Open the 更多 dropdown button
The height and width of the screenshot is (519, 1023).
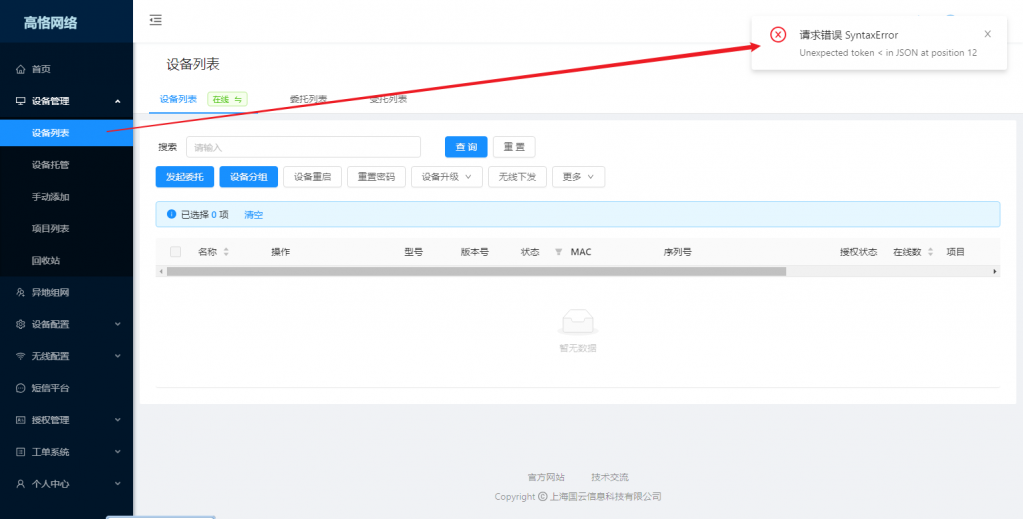click(578, 177)
